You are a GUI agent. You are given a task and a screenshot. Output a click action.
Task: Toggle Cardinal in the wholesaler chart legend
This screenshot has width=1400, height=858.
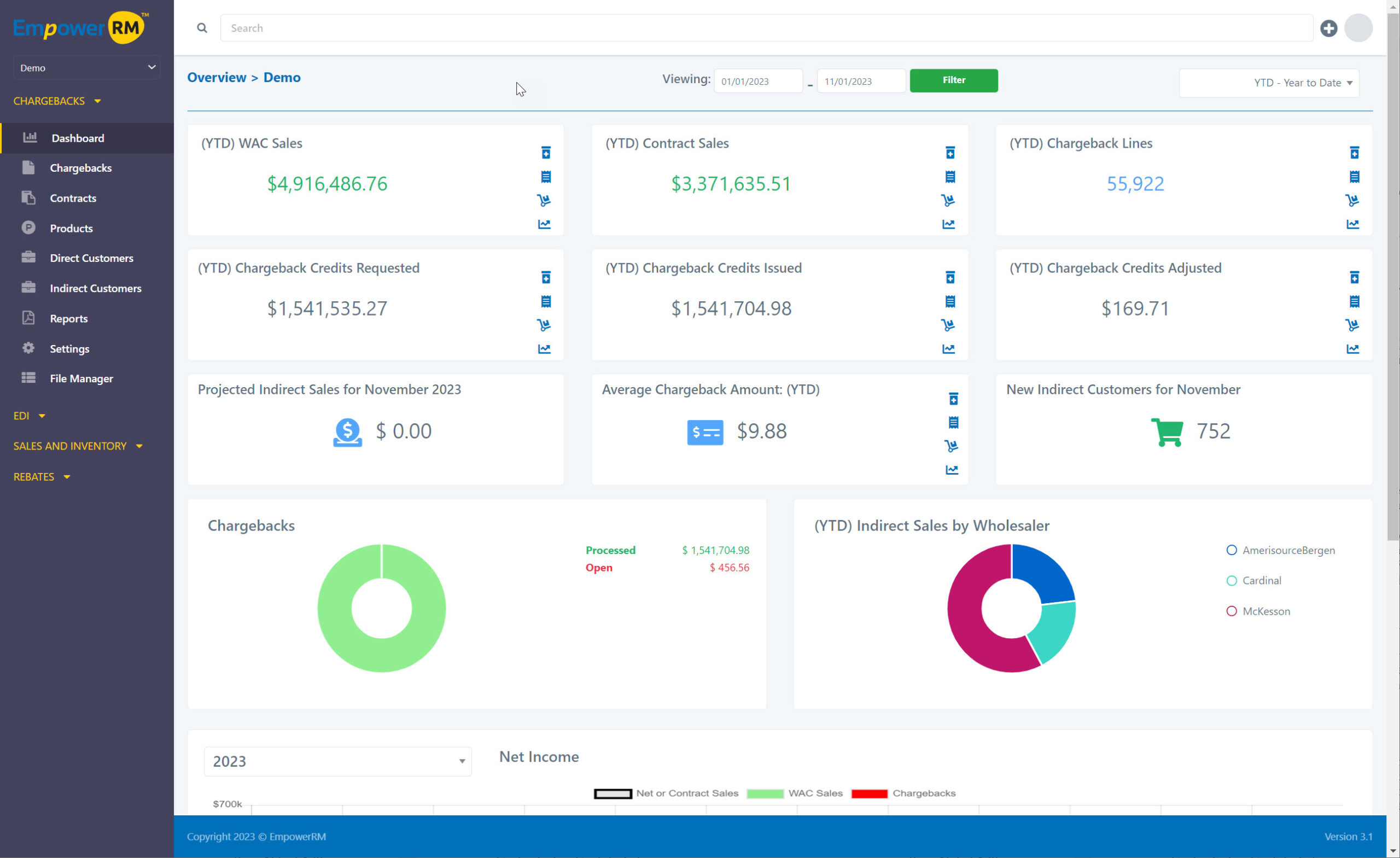(1232, 580)
